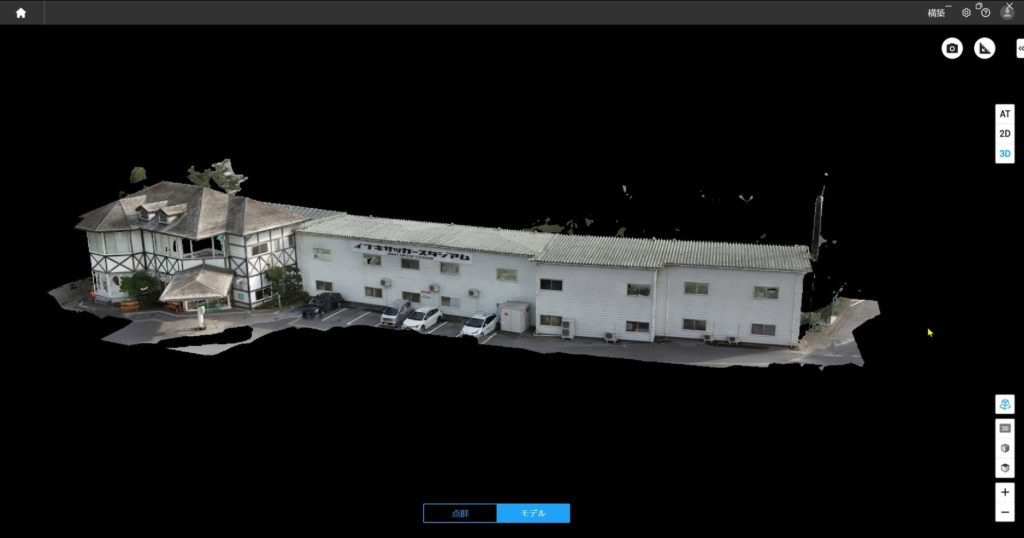Switch to 2D map mode
The image size is (1024, 538).
tap(1005, 134)
